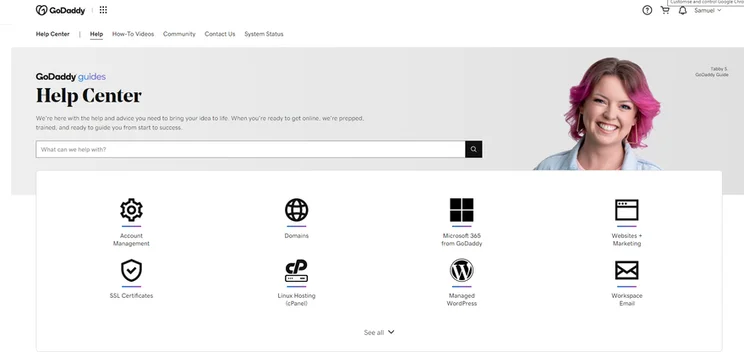
Task: Open the Workspace Email envelope icon
Action: [627, 270]
